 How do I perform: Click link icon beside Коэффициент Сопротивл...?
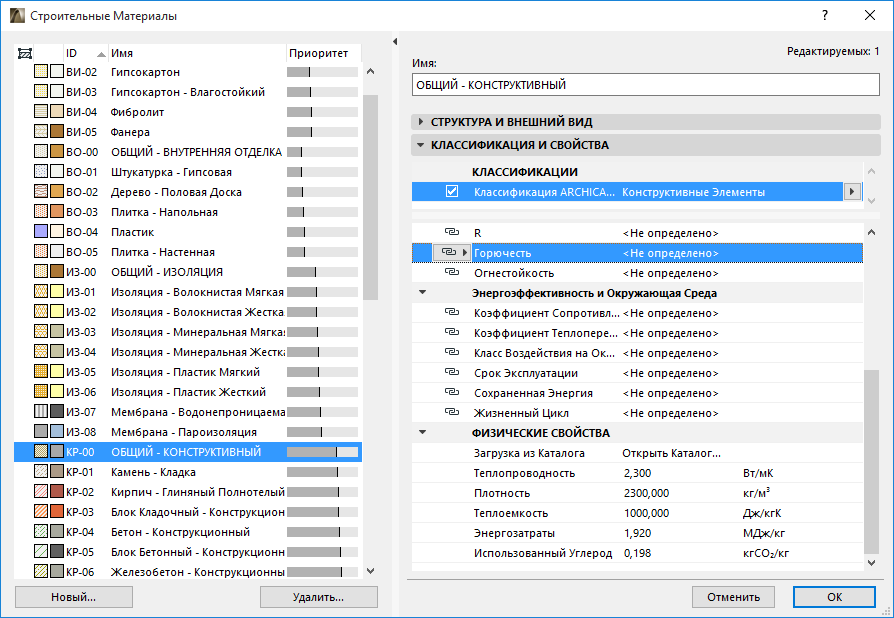point(452,312)
